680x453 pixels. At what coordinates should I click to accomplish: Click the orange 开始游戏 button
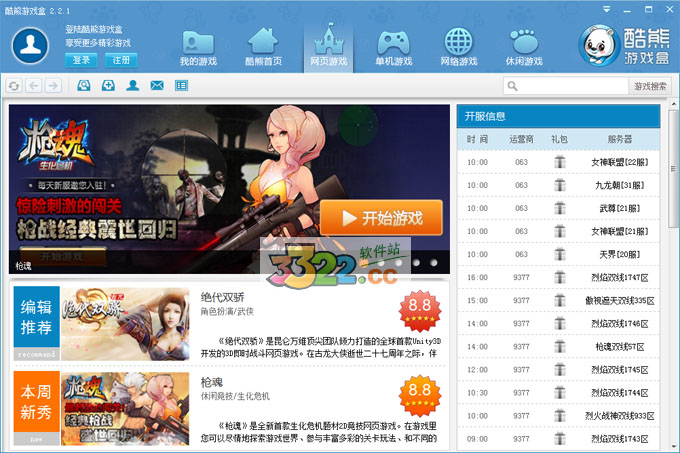point(381,218)
